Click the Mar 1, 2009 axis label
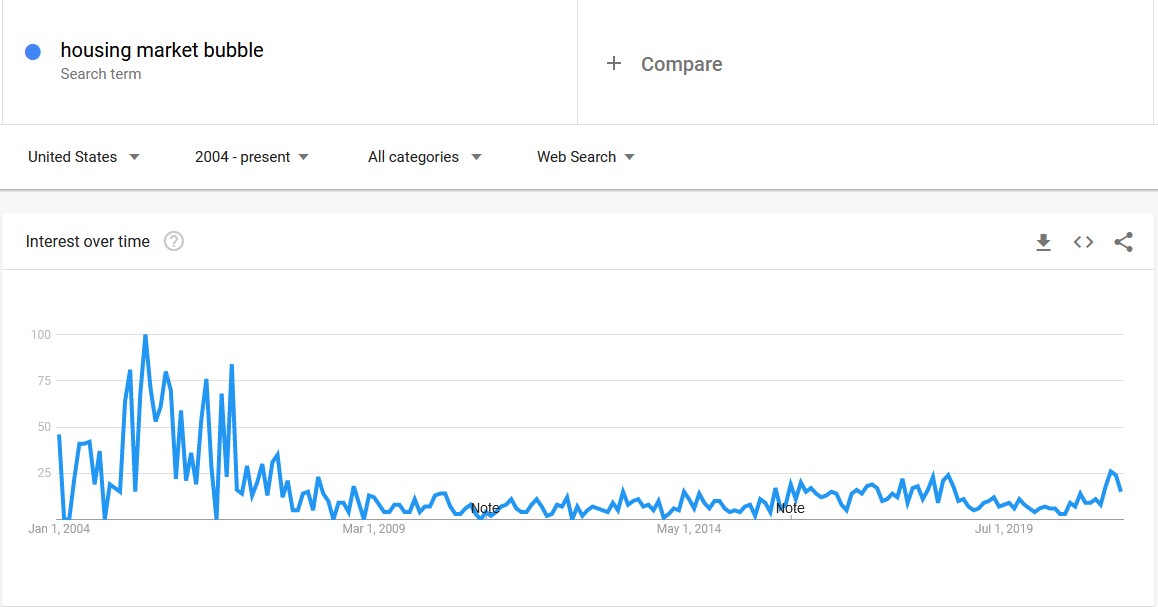The image size is (1158, 607). click(x=374, y=529)
